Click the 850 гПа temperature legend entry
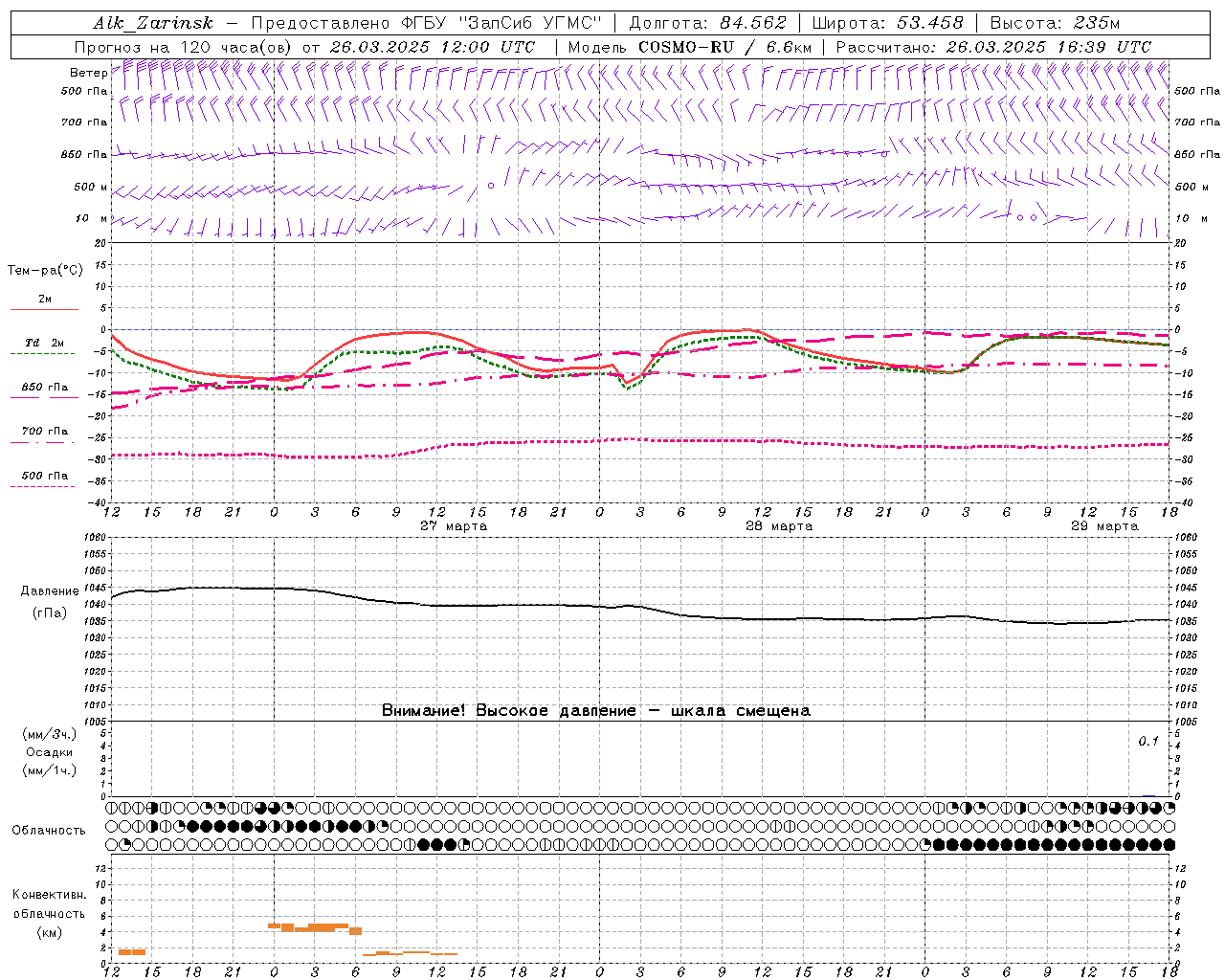The height and width of the screenshot is (980, 1225). tap(45, 388)
